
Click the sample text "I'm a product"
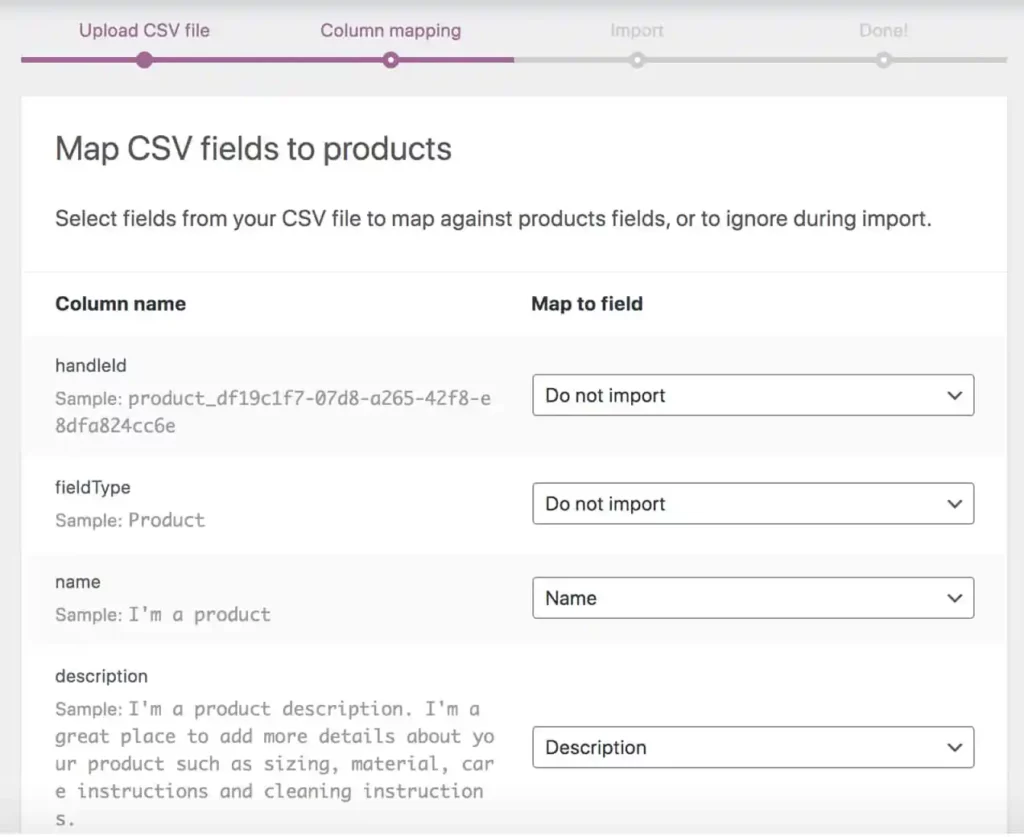pyautogui.click(x=200, y=614)
